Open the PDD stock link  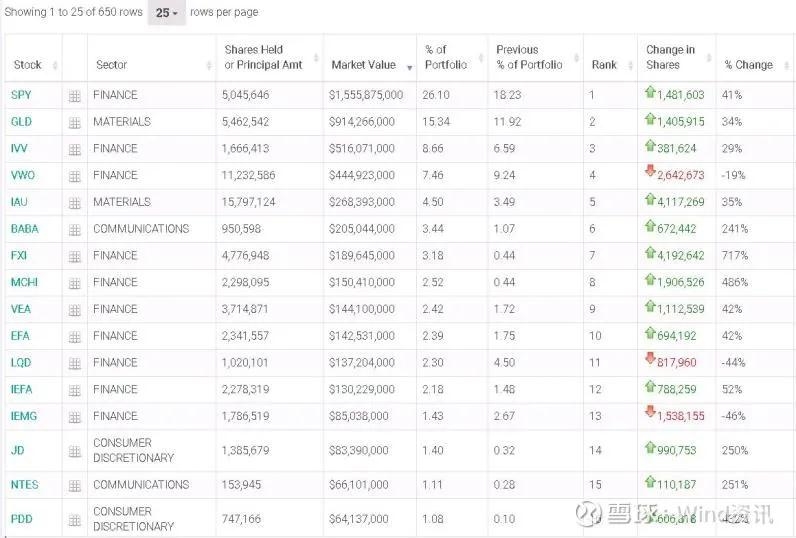click(21, 519)
